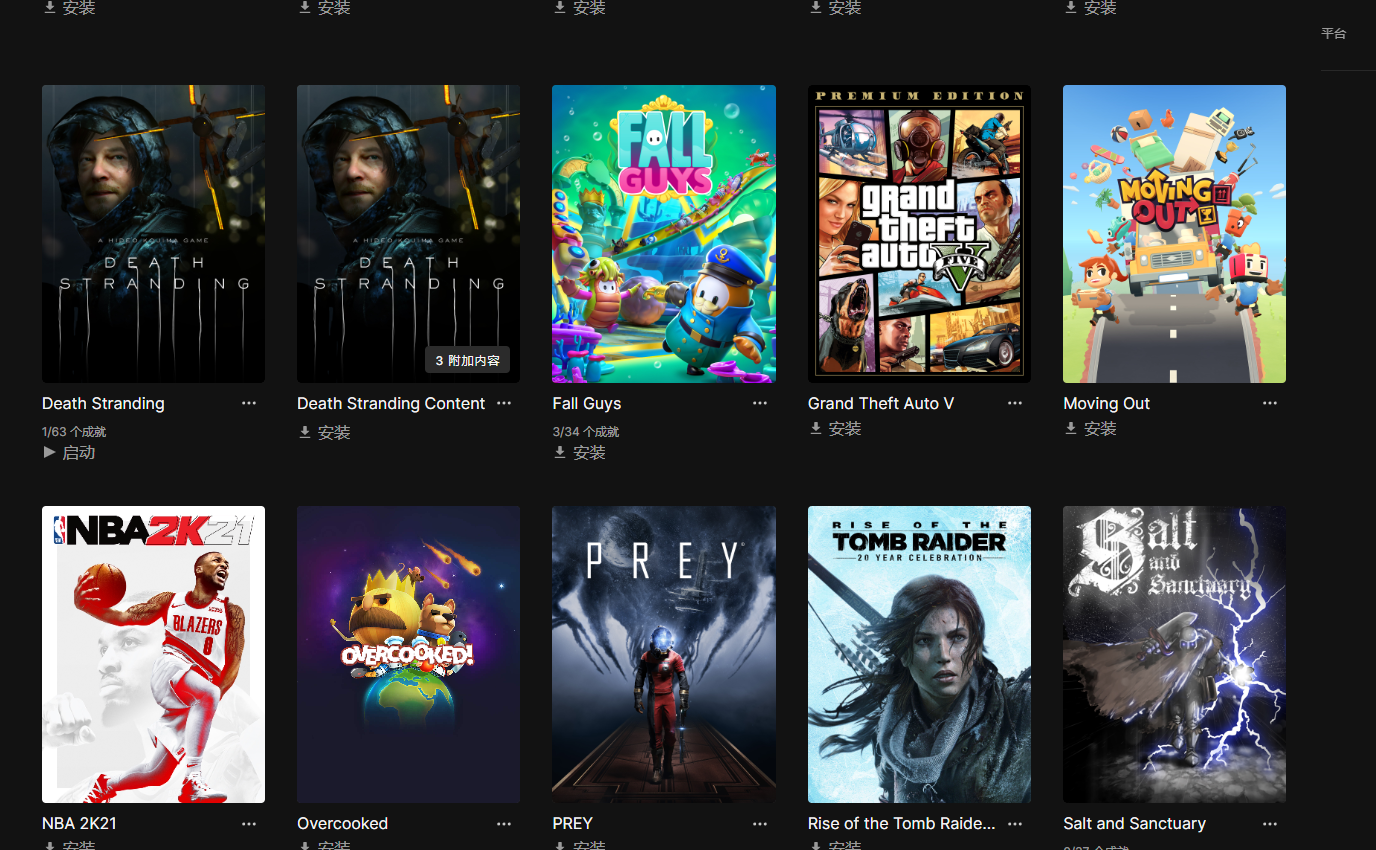Install Moving Out via 安装
Image resolution: width=1376 pixels, height=850 pixels.
click(x=1090, y=428)
